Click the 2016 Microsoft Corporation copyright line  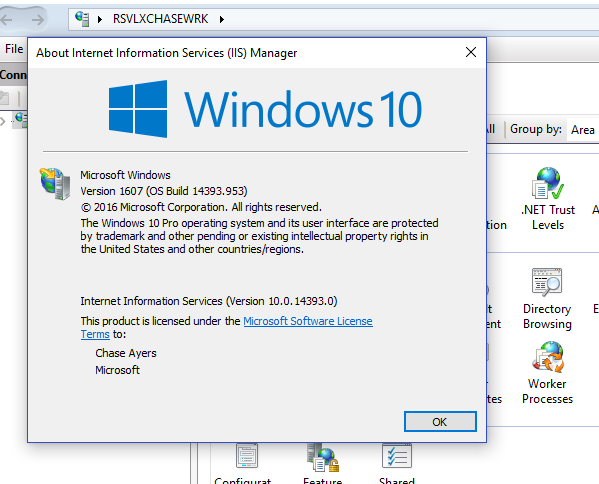tap(201, 207)
